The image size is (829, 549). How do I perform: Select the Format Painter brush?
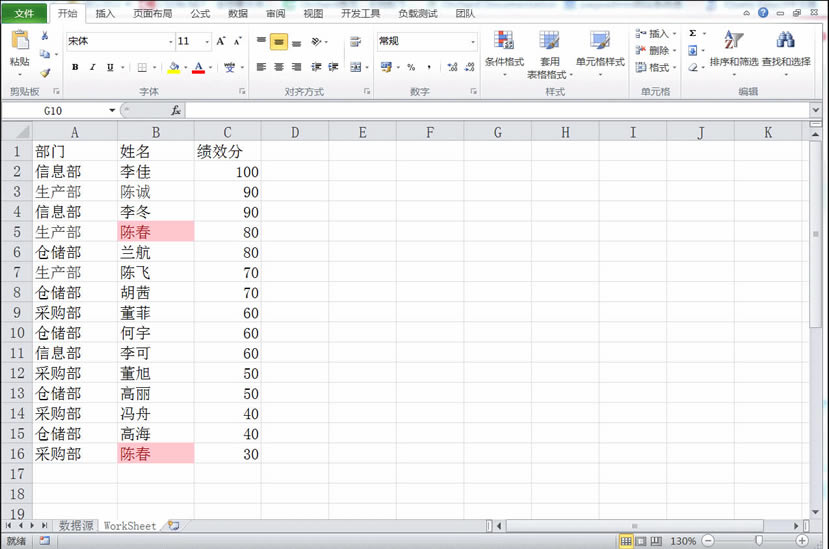(45, 72)
